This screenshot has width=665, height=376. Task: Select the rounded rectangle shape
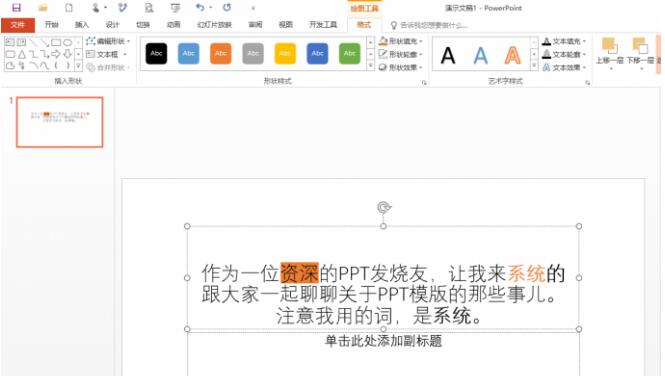point(10,54)
